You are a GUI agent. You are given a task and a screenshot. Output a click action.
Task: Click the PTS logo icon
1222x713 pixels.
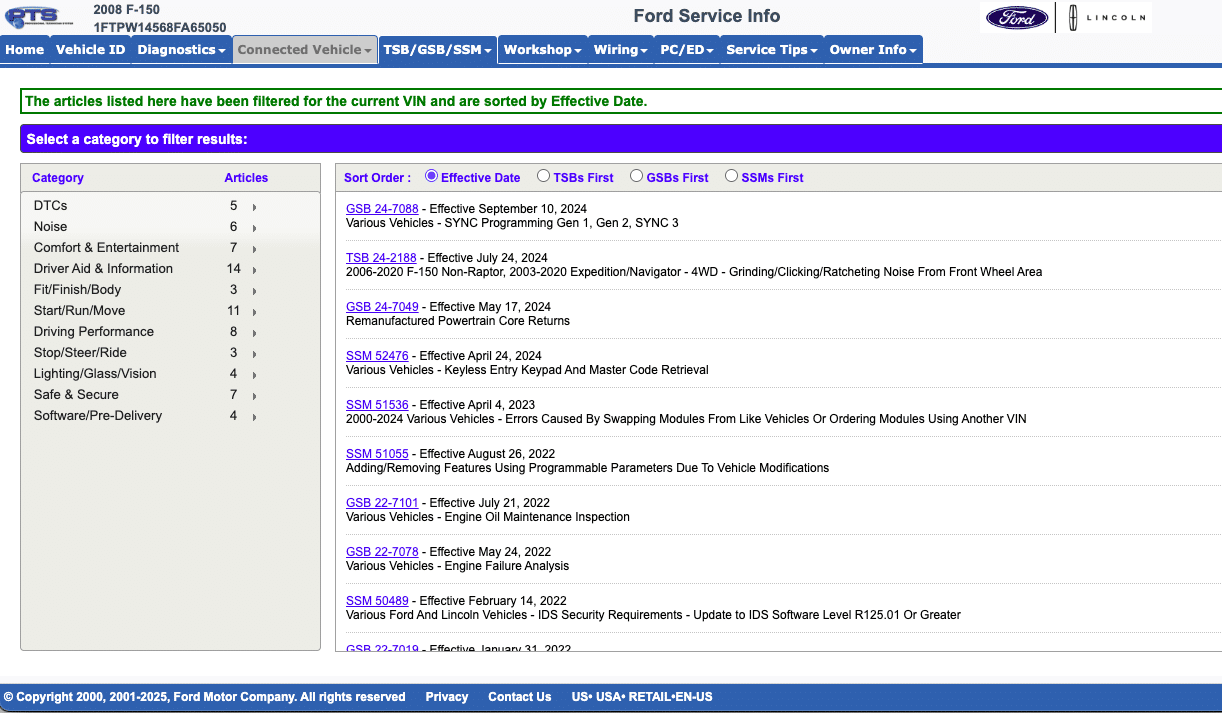tap(32, 17)
